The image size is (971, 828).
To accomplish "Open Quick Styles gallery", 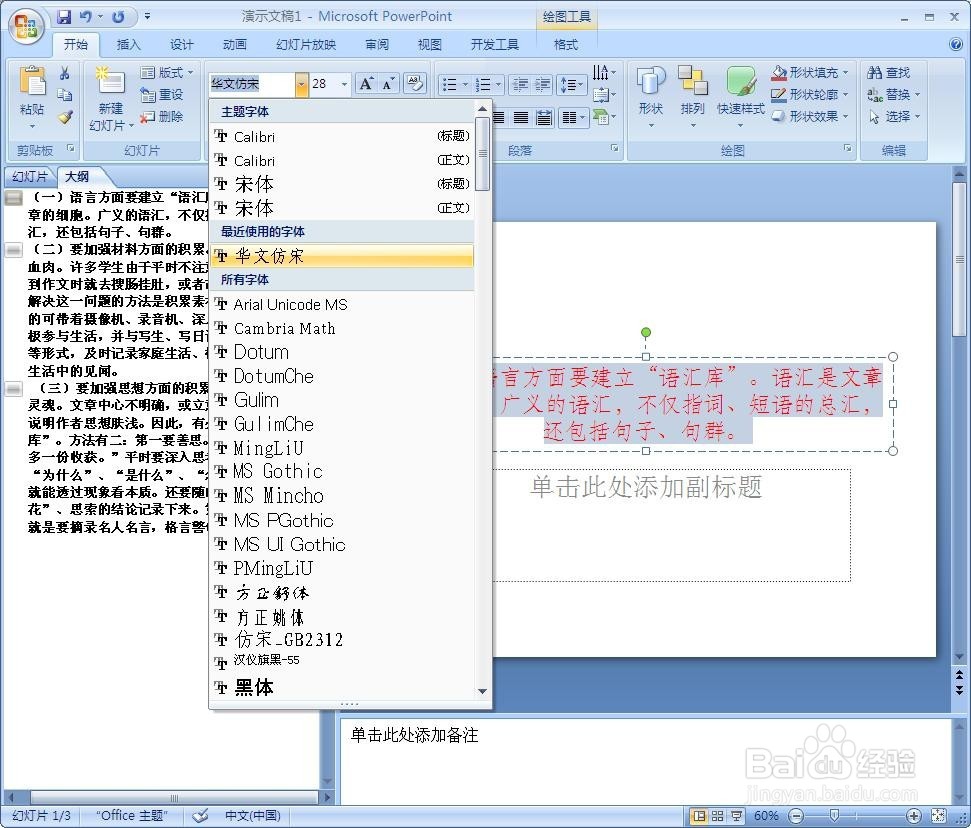I will [x=741, y=96].
